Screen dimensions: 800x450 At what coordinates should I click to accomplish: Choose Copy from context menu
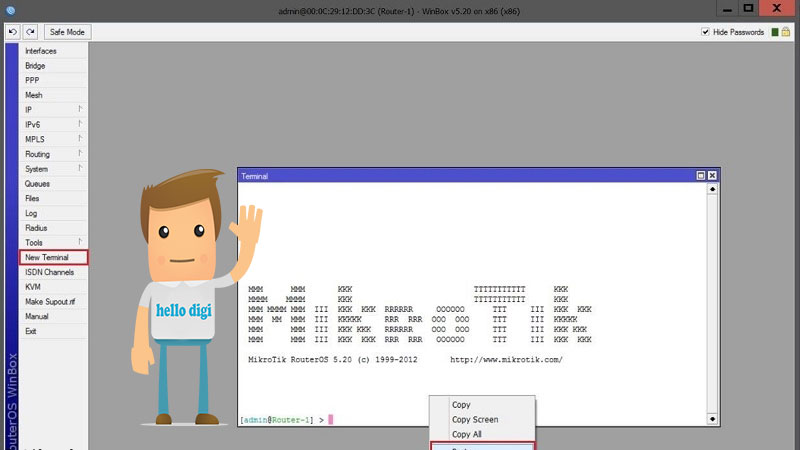(x=482, y=405)
